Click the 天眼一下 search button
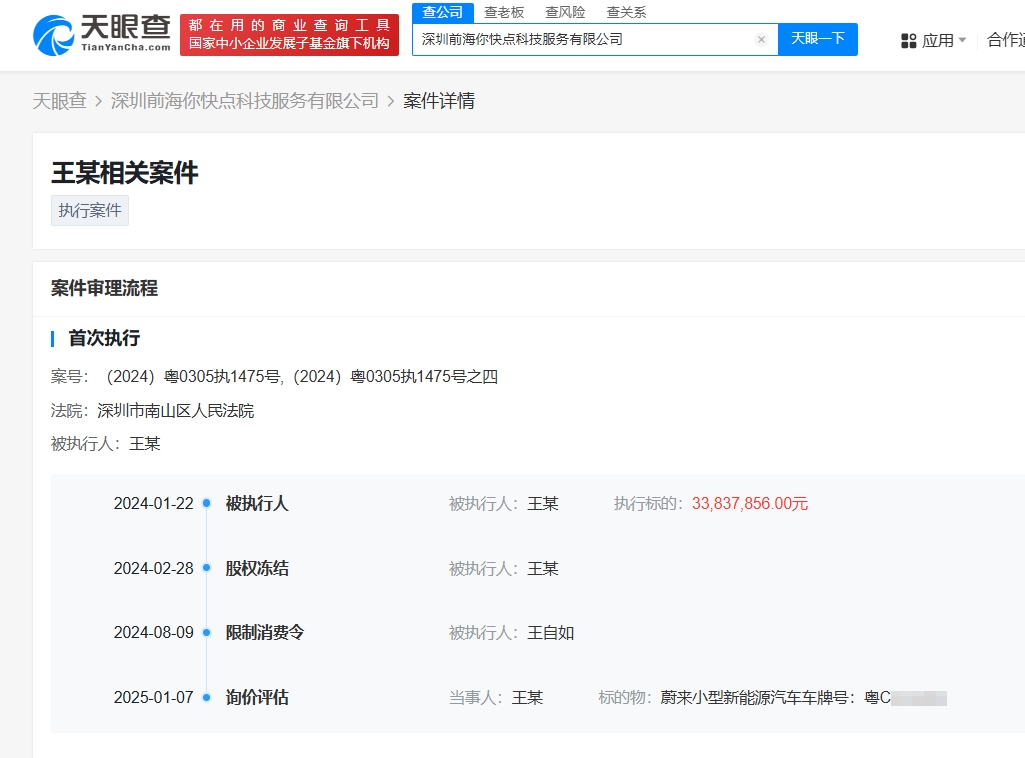 tap(818, 40)
